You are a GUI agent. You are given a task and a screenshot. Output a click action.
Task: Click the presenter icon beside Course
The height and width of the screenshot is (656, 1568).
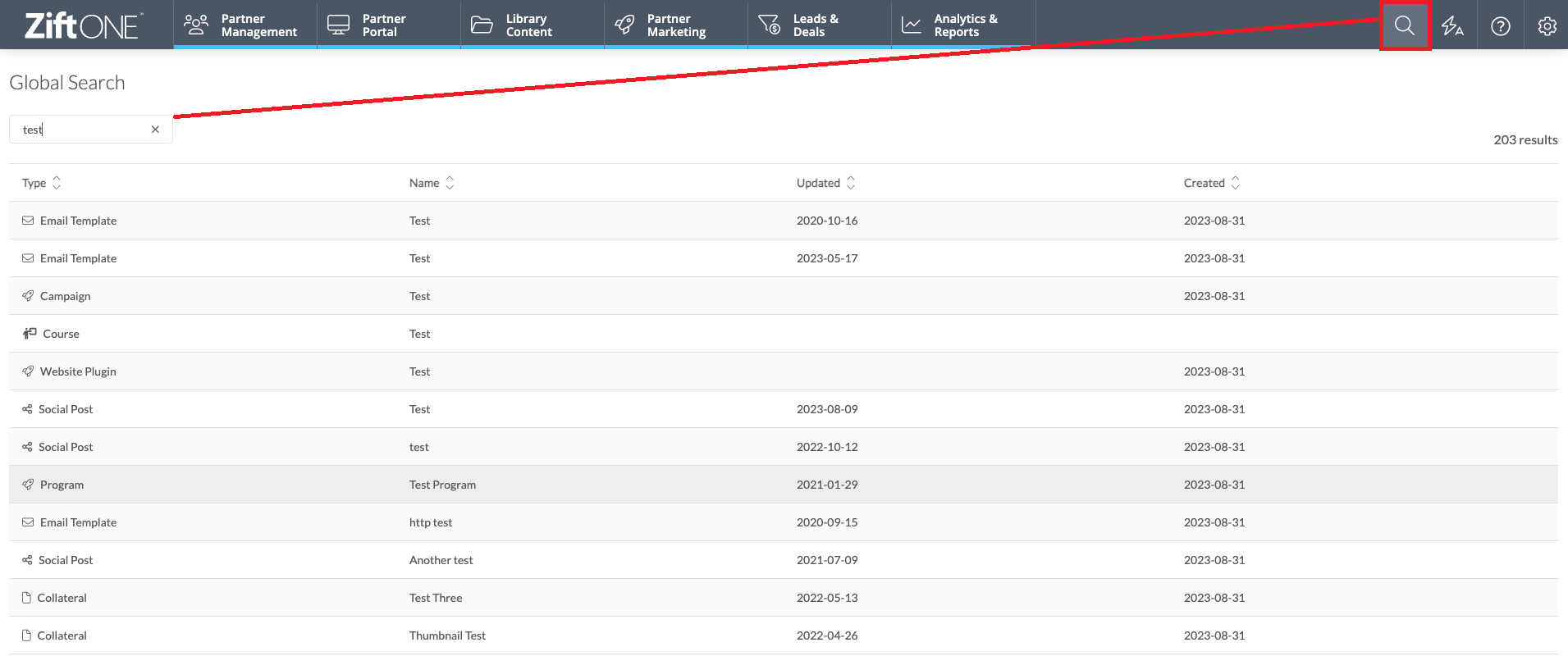tap(30, 334)
